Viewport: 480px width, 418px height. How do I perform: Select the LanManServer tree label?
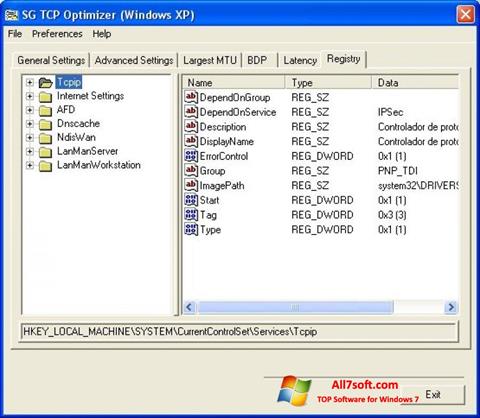pos(88,151)
